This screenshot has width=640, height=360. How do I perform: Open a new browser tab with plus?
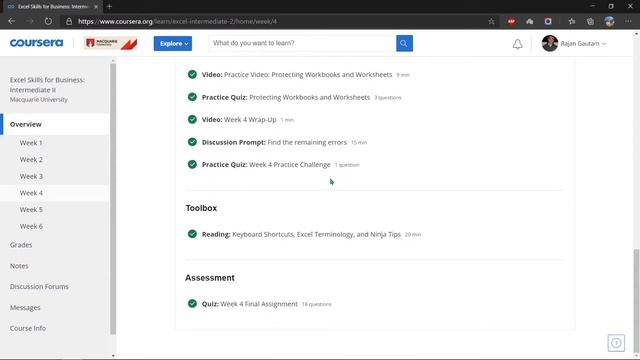[x=109, y=7]
